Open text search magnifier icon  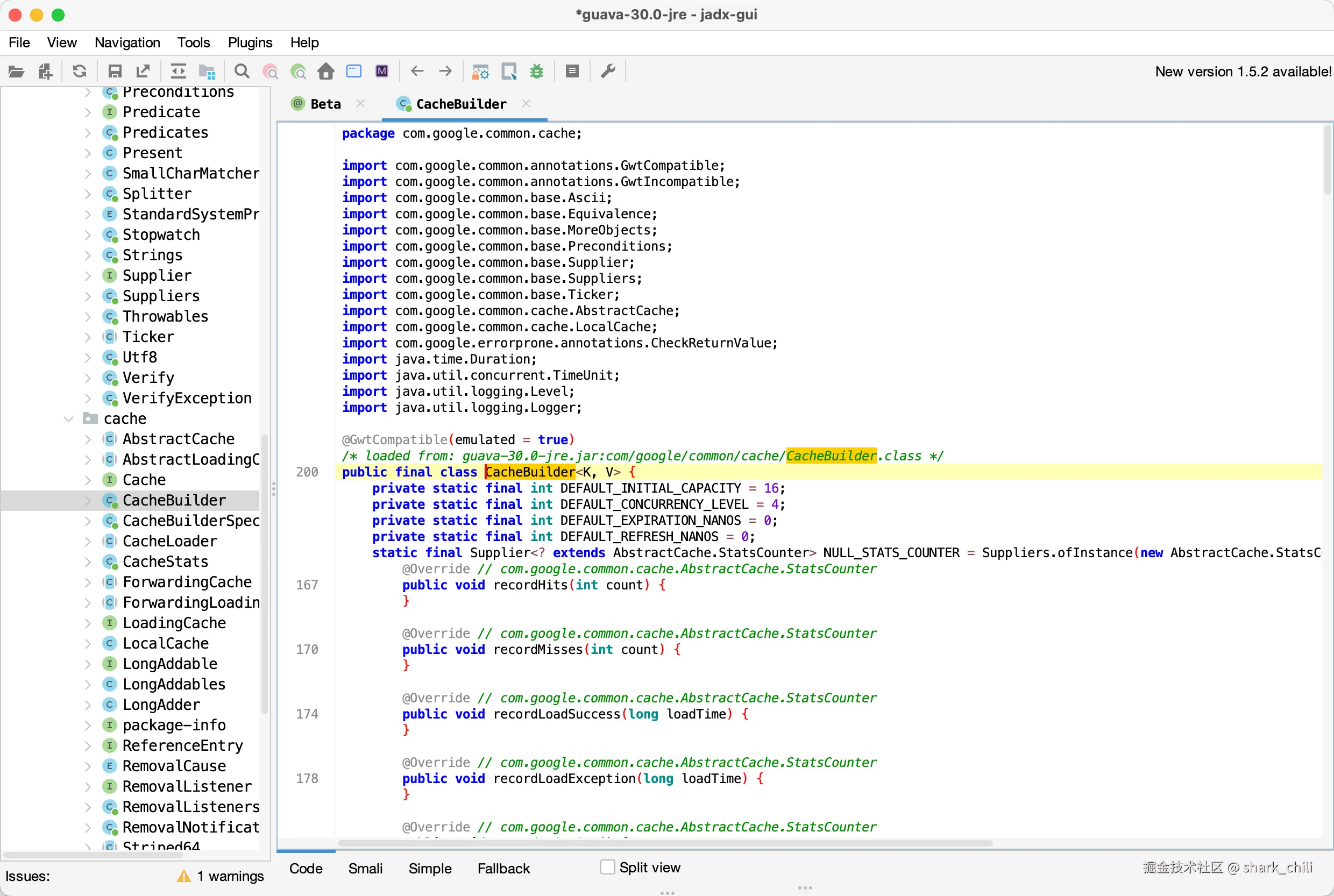point(242,72)
